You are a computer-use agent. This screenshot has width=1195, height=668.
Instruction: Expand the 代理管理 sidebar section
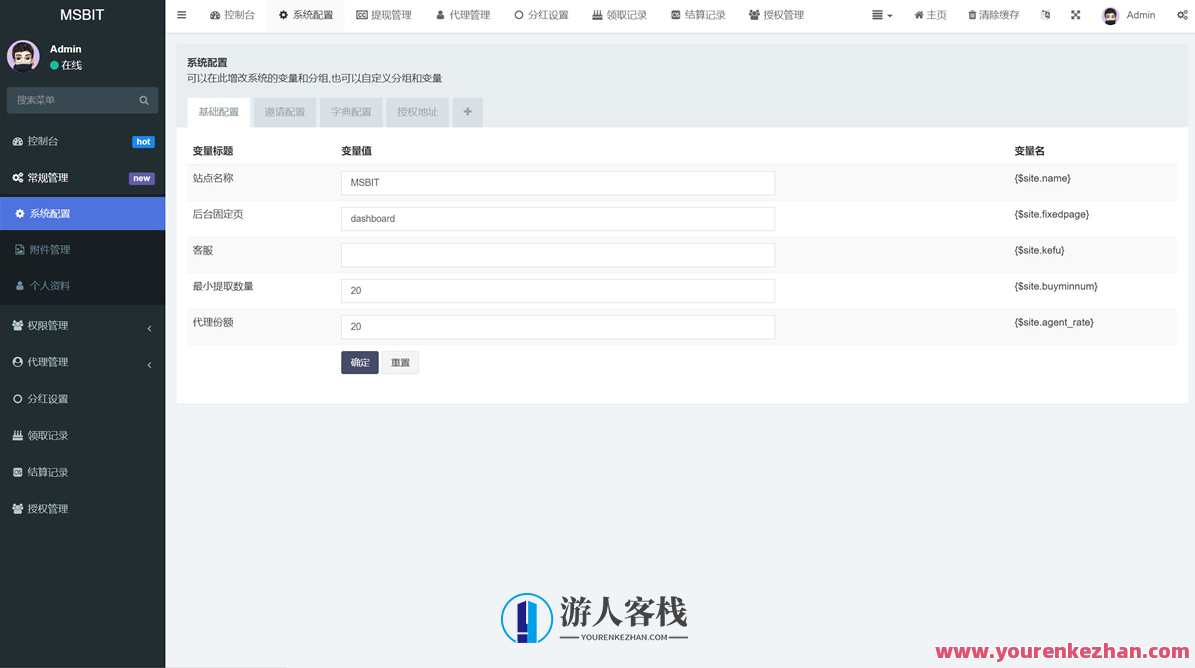click(48, 361)
